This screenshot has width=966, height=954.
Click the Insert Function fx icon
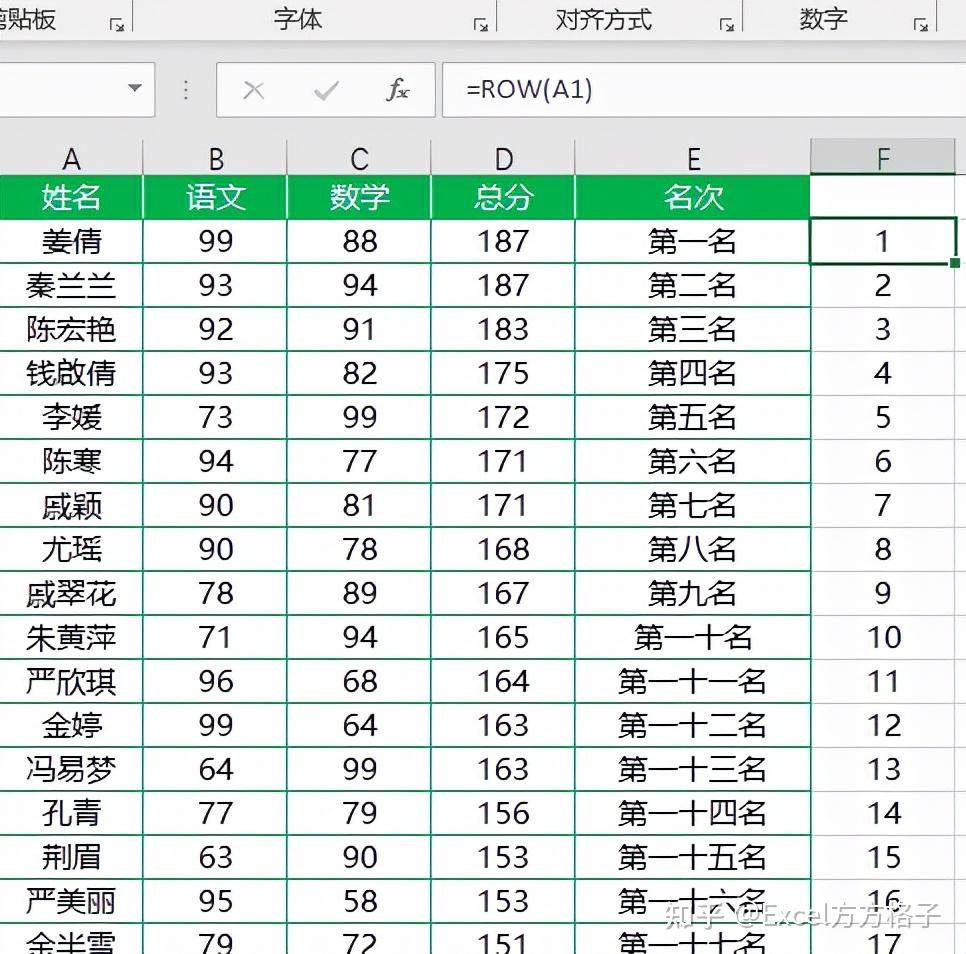398,89
